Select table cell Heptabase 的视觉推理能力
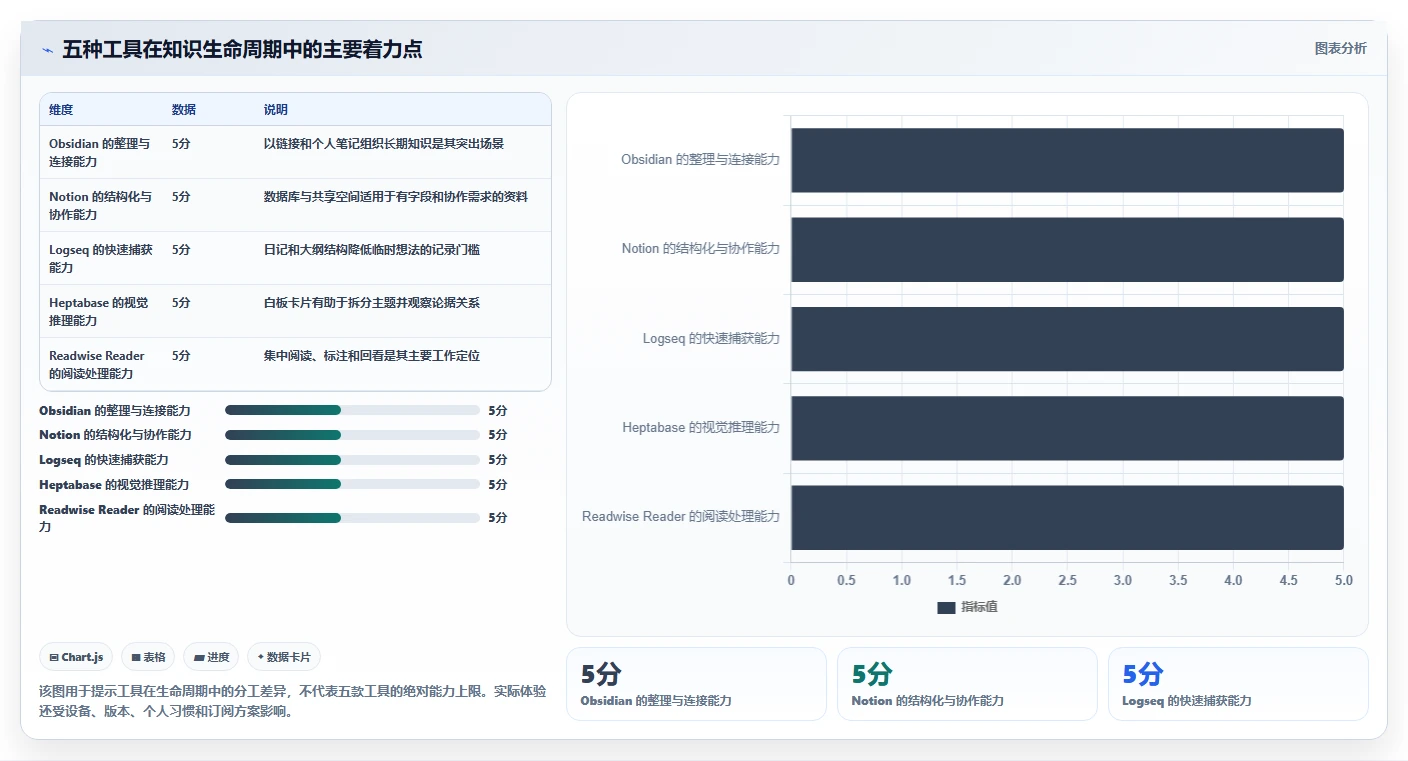 click(99, 311)
